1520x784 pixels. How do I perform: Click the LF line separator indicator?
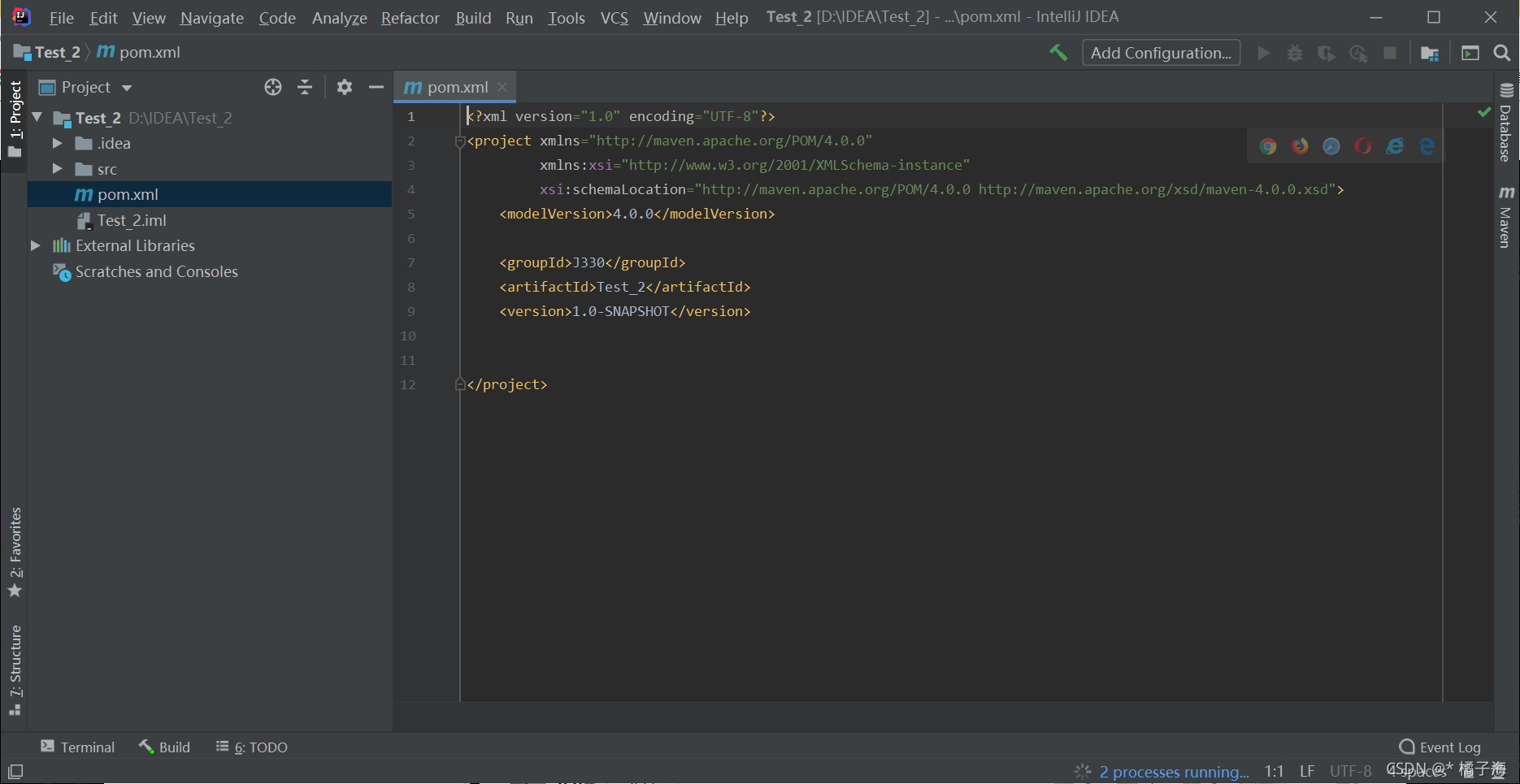pos(1307,772)
